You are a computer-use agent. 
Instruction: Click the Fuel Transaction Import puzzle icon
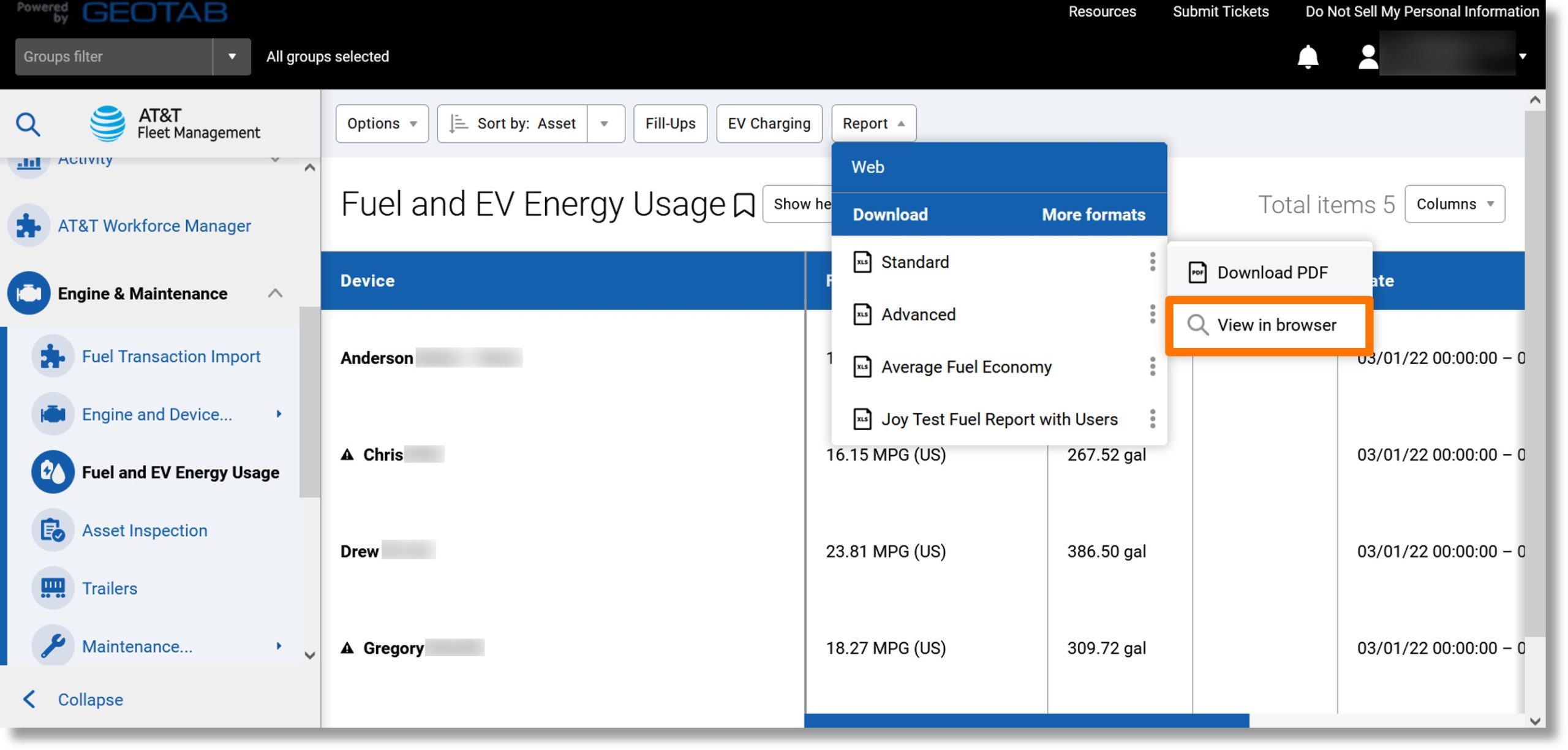coord(53,357)
